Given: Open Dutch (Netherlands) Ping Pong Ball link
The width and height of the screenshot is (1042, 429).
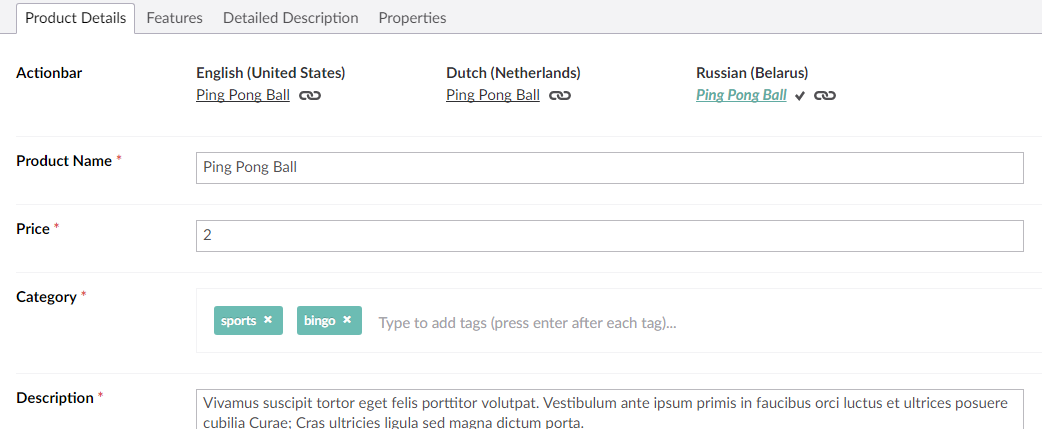Looking at the screenshot, I should click(492, 95).
